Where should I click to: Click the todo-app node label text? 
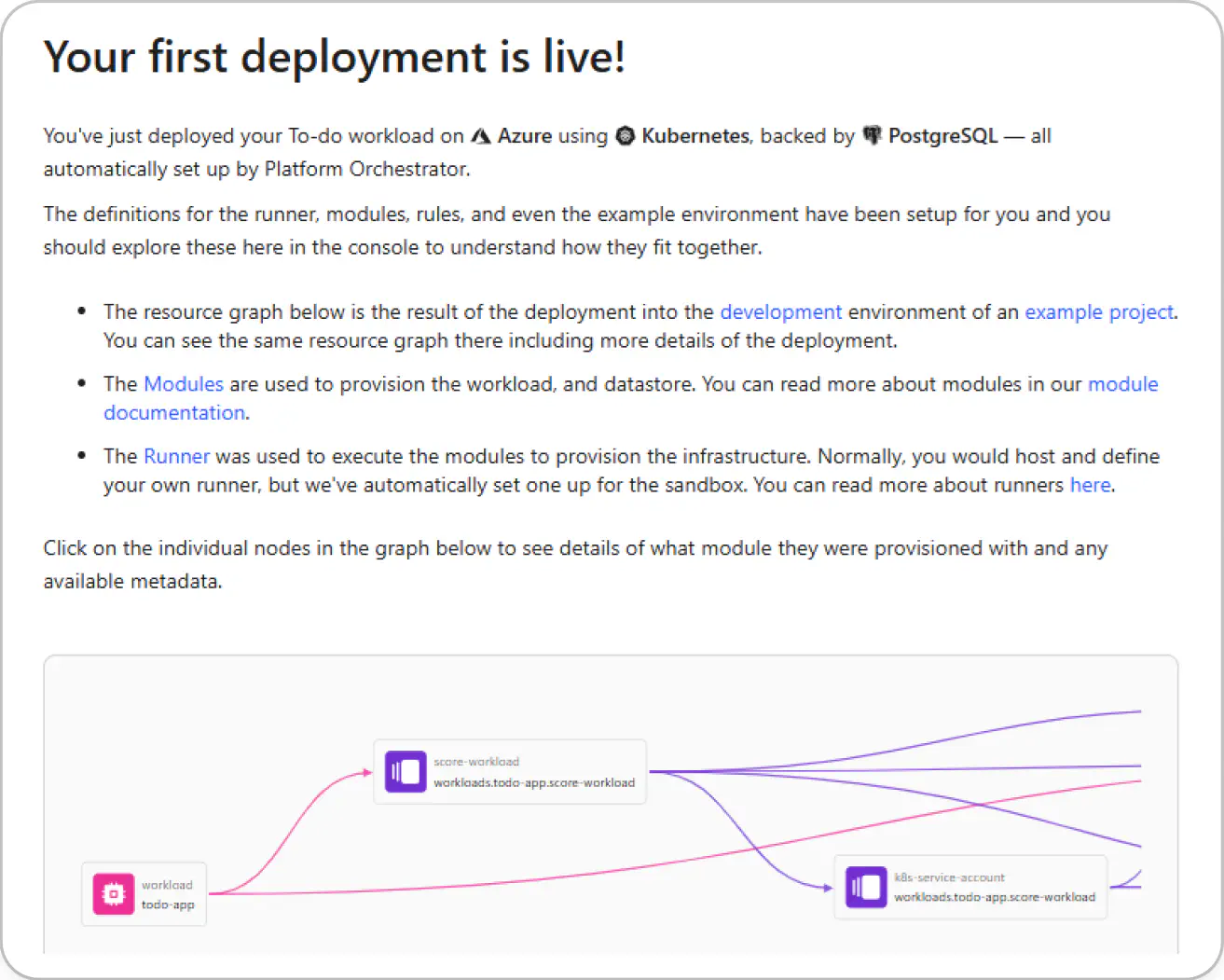point(168,904)
